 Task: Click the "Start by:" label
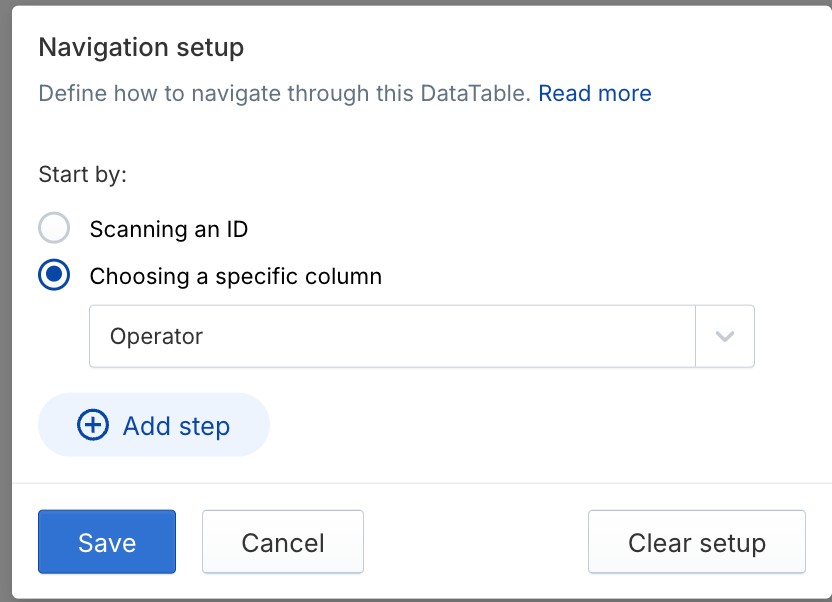point(83,174)
